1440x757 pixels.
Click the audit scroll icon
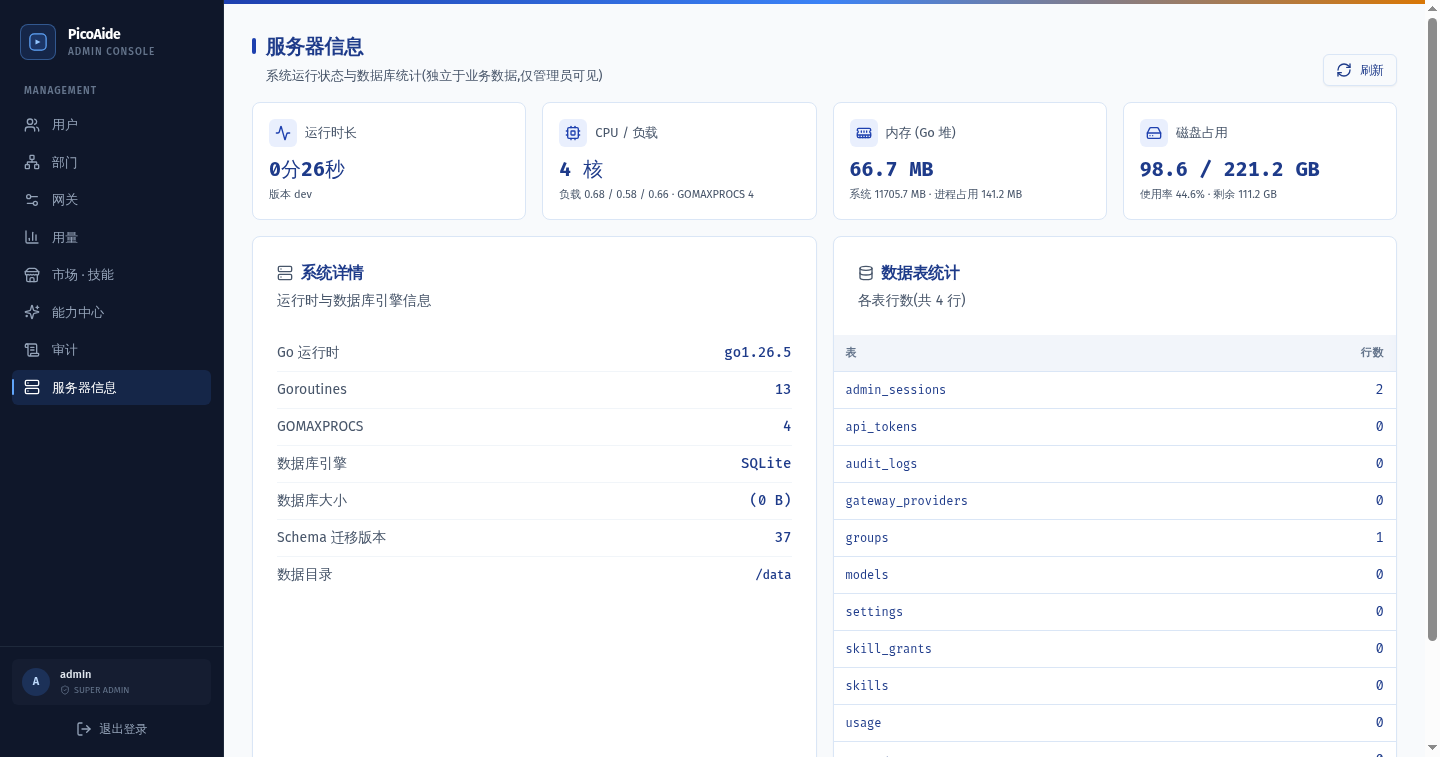click(32, 350)
